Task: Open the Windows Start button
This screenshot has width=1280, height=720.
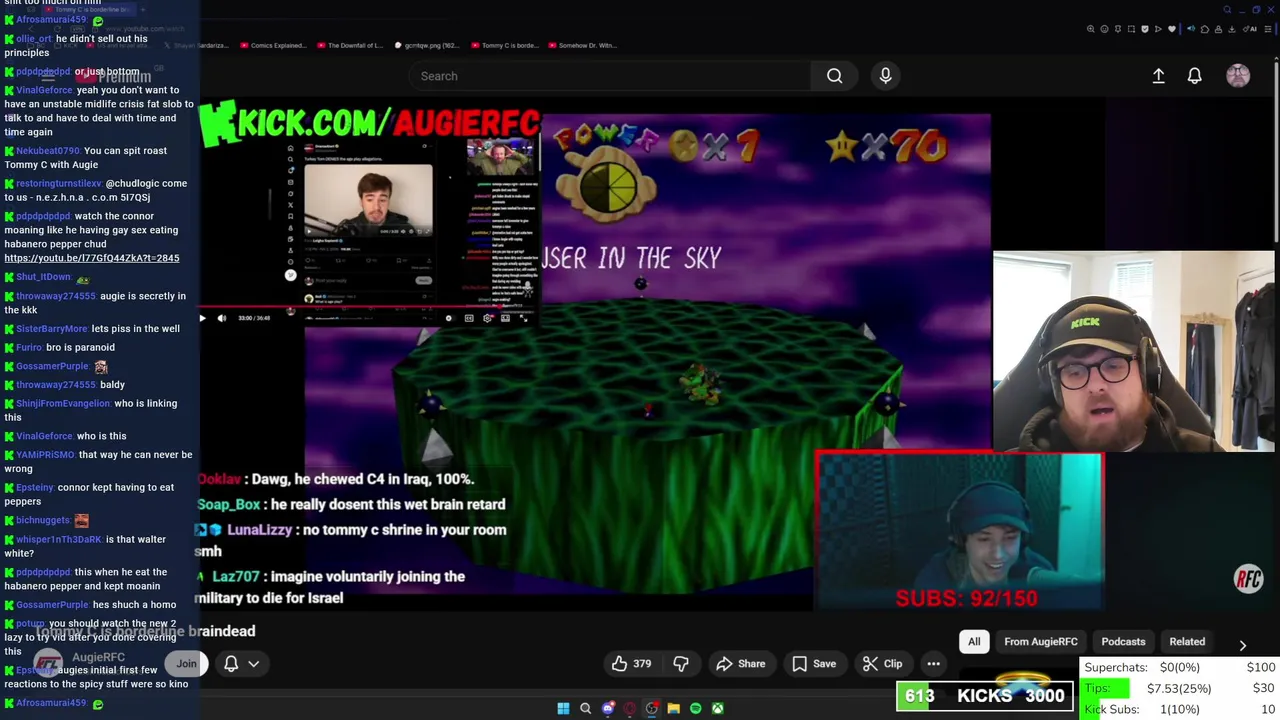Action: [x=563, y=708]
